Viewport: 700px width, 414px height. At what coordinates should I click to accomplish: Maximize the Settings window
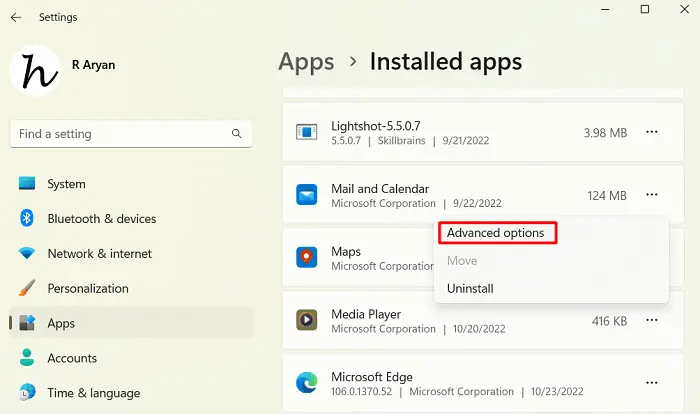click(645, 9)
